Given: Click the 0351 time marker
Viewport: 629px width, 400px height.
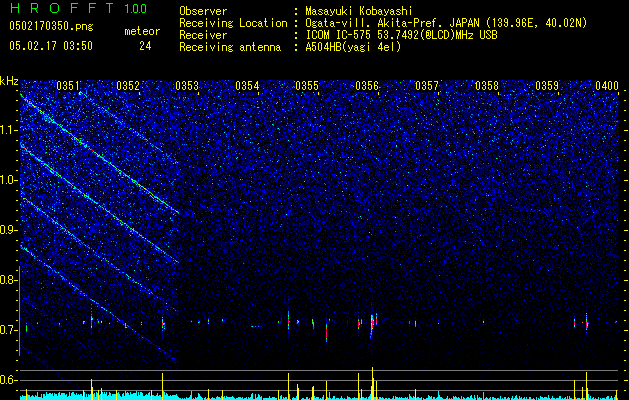Looking at the screenshot, I should (68, 86).
